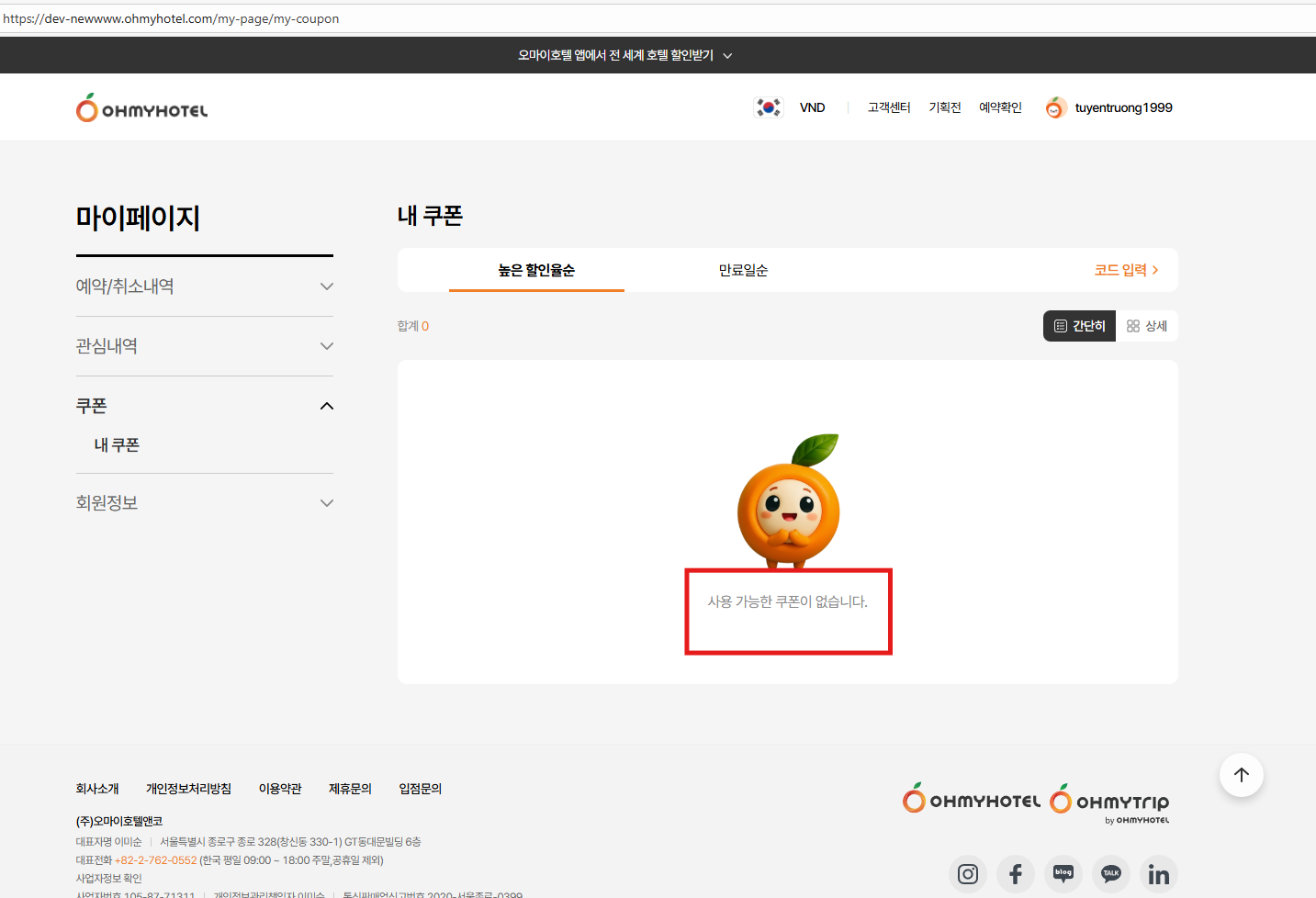Call the +82-2-762-0552 phone number link
The image size is (1316, 898).
[155, 860]
